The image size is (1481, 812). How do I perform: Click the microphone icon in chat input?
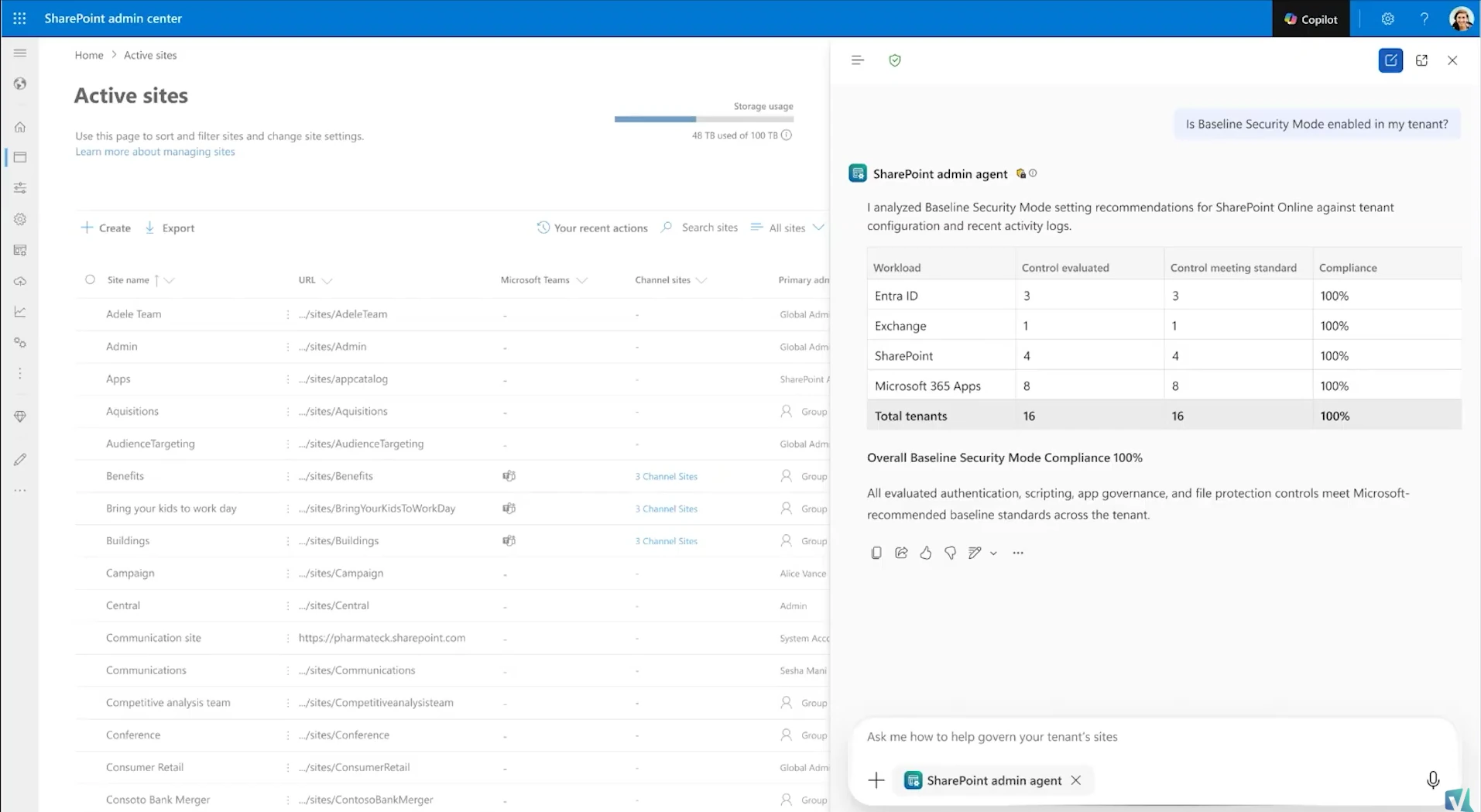click(x=1433, y=779)
